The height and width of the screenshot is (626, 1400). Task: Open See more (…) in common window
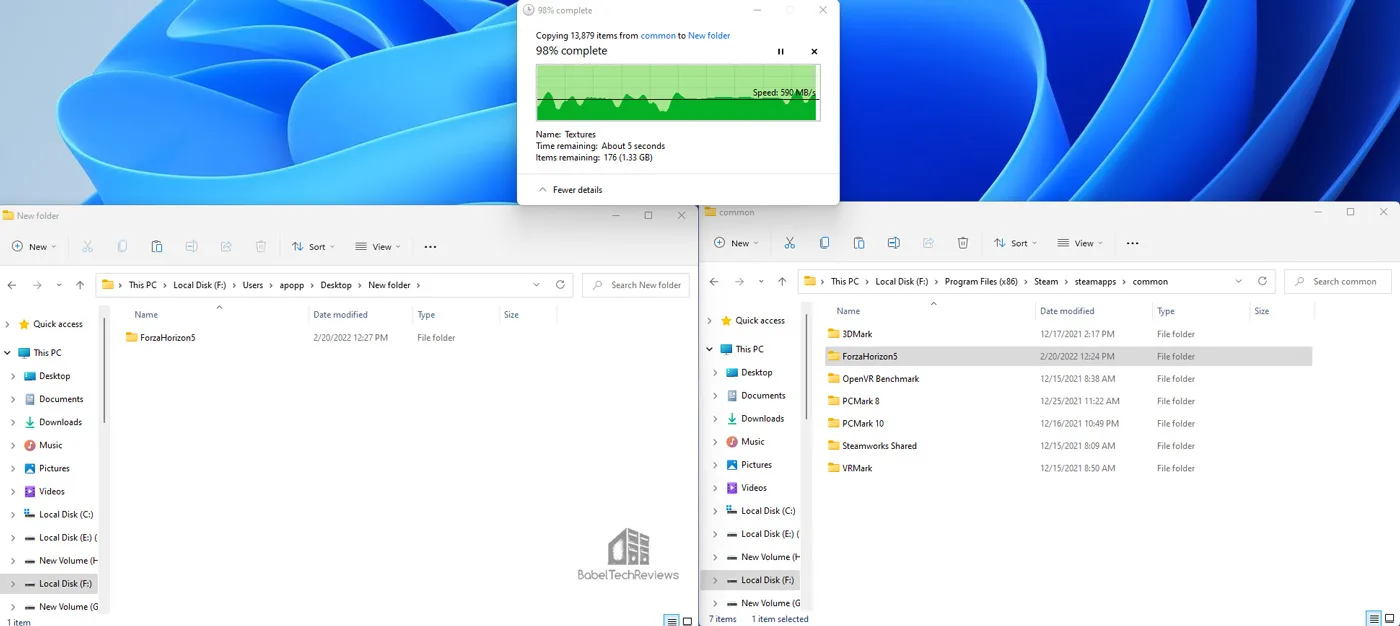pos(1132,243)
